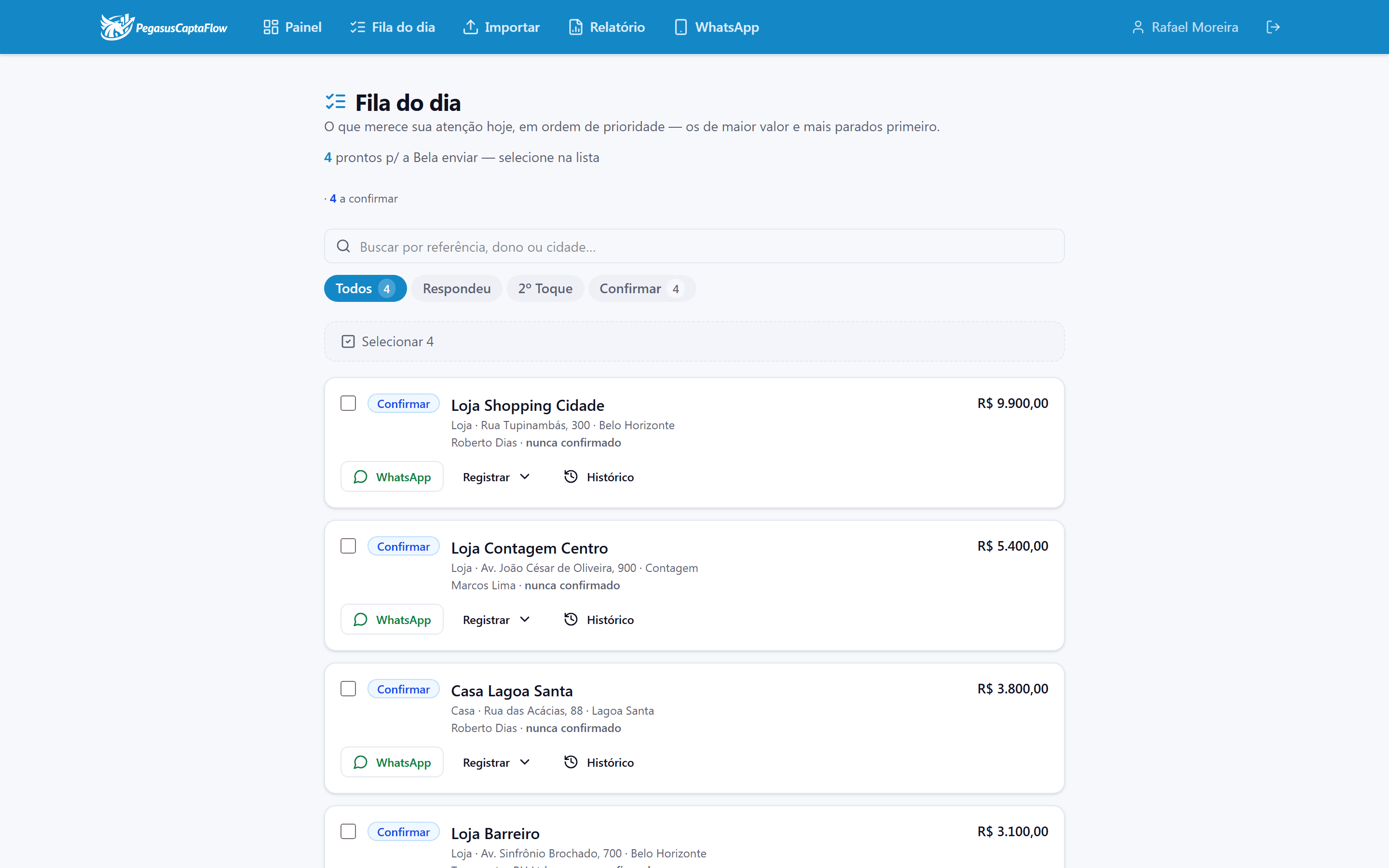This screenshot has height=868, width=1389.
Task: Click the R$ 5.400,00 value
Action: click(x=1012, y=546)
